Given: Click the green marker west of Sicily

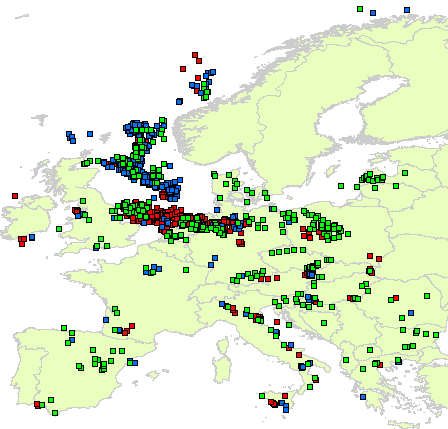Looking at the screenshot, I should 262,396.
